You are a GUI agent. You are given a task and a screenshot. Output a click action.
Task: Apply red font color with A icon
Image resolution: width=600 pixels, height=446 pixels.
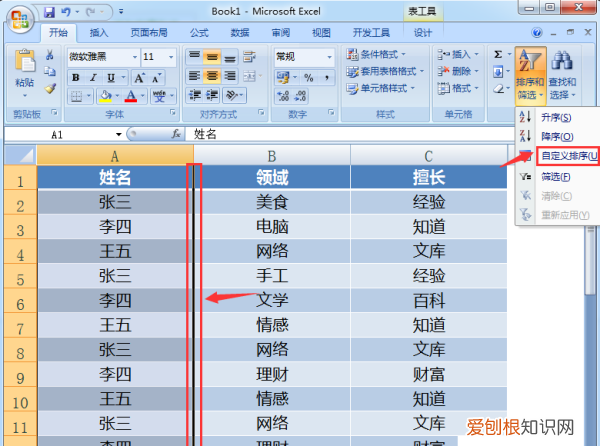(x=131, y=96)
